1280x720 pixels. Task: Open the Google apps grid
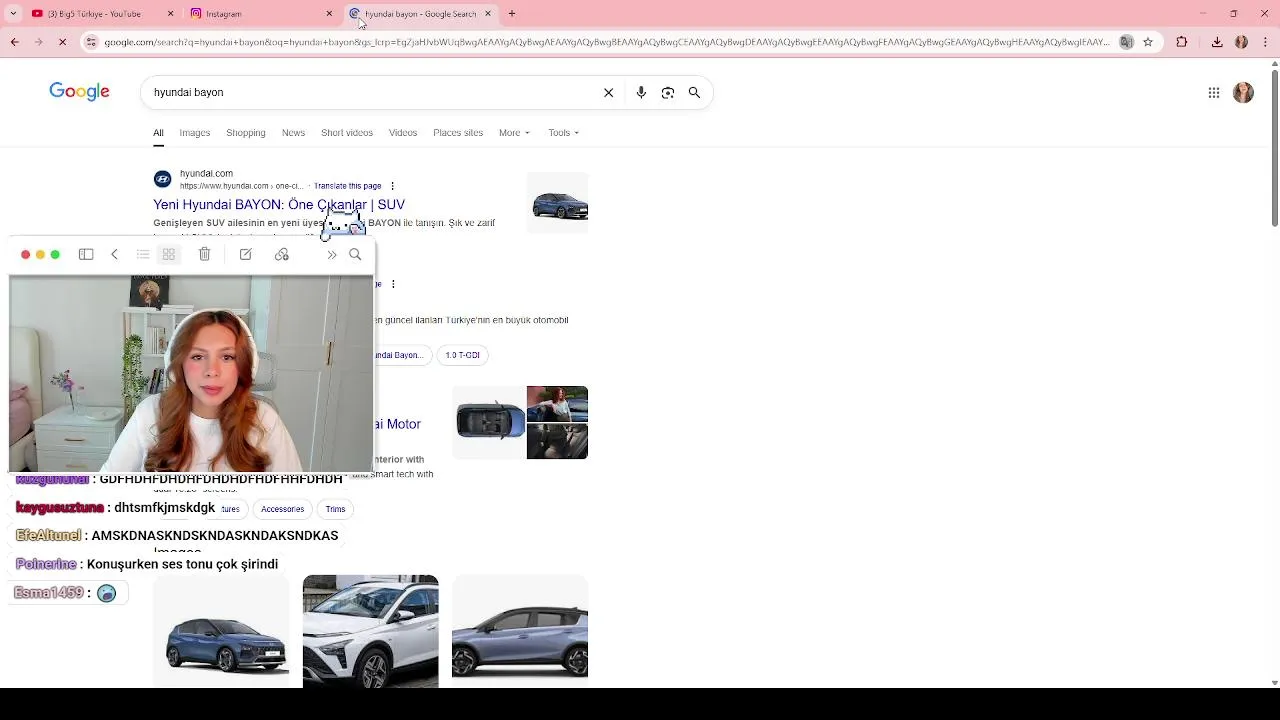coord(1214,92)
